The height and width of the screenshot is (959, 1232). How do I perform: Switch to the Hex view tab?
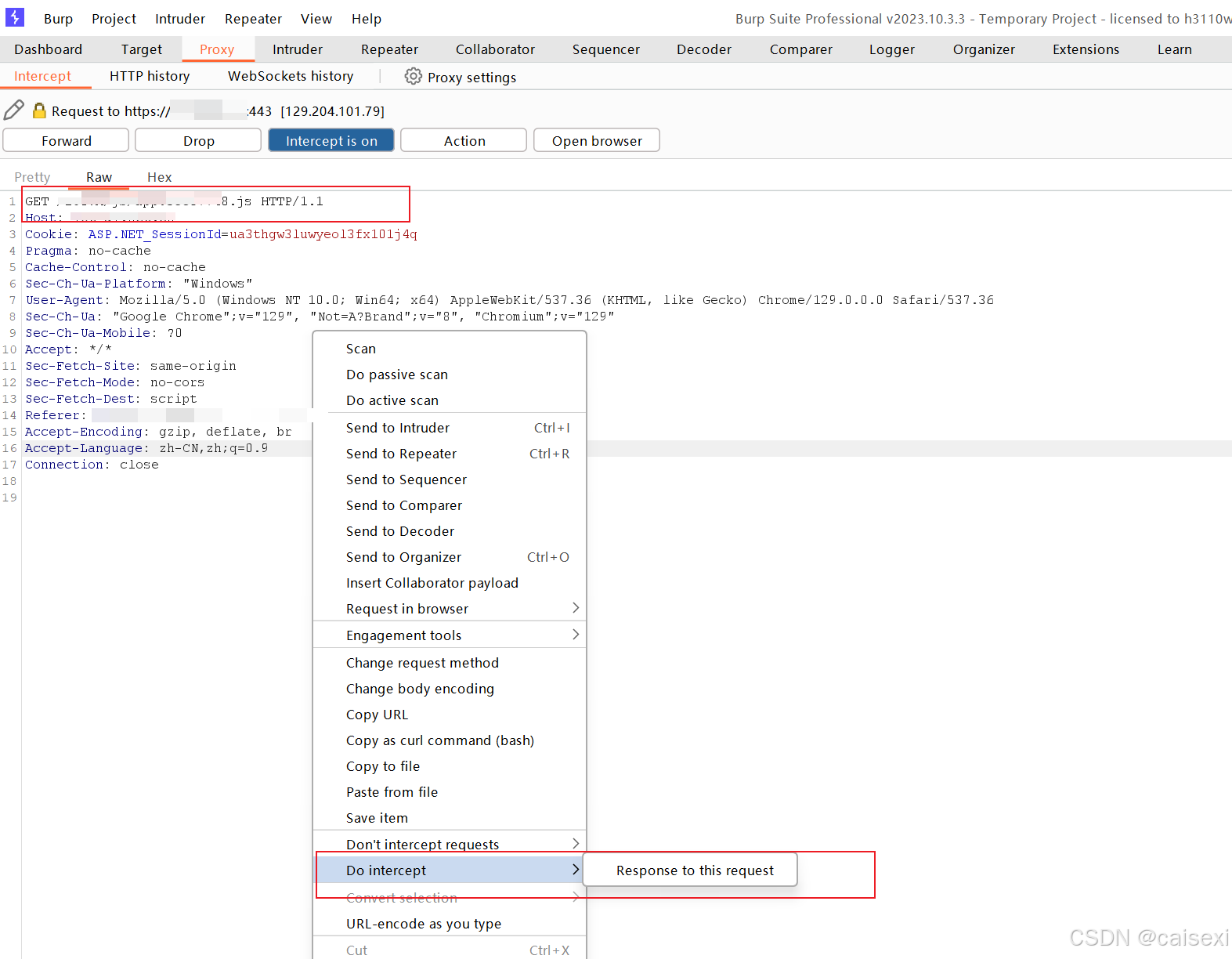[159, 177]
